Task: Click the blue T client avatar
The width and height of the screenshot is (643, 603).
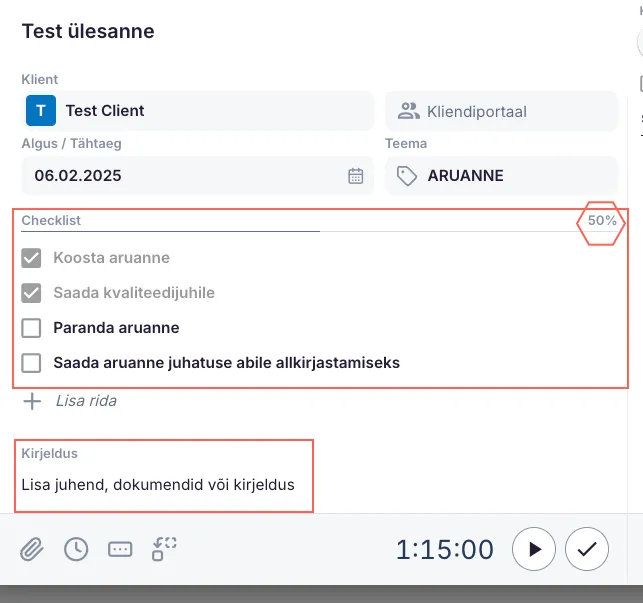Action: [41, 111]
